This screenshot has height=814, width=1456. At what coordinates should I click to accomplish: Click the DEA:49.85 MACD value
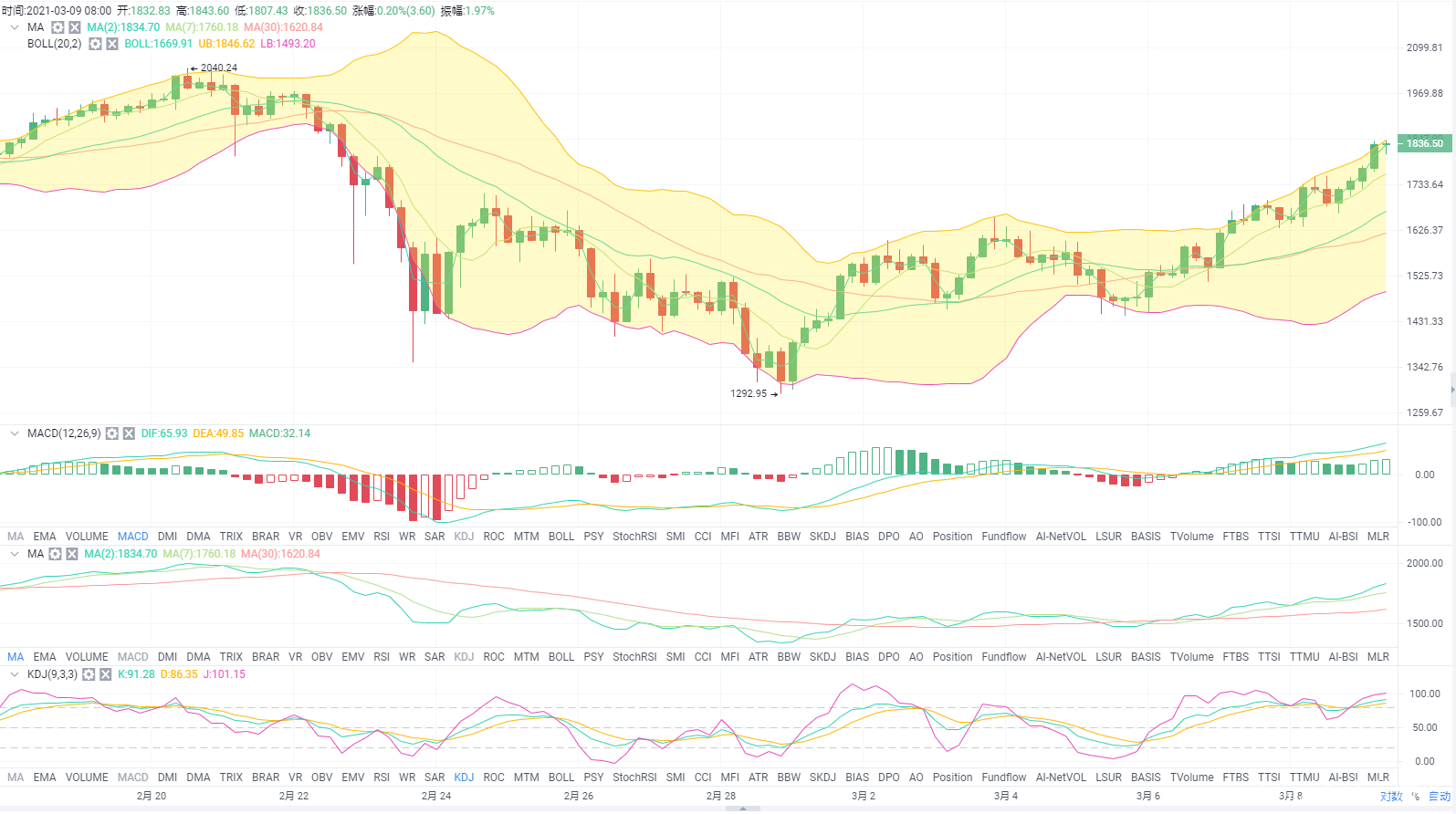[x=218, y=433]
